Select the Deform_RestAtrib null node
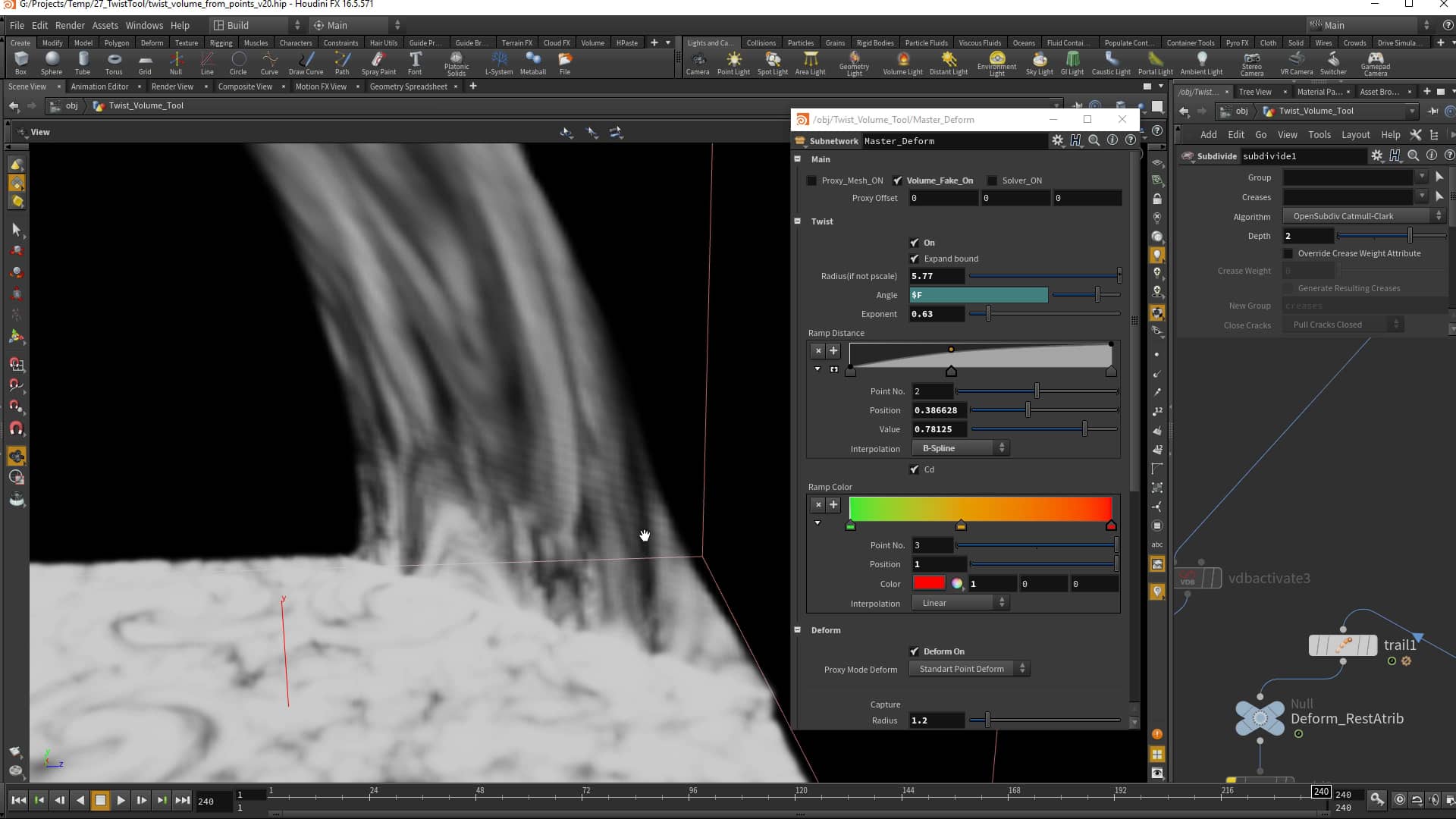This screenshot has height=819, width=1456. (x=1260, y=717)
